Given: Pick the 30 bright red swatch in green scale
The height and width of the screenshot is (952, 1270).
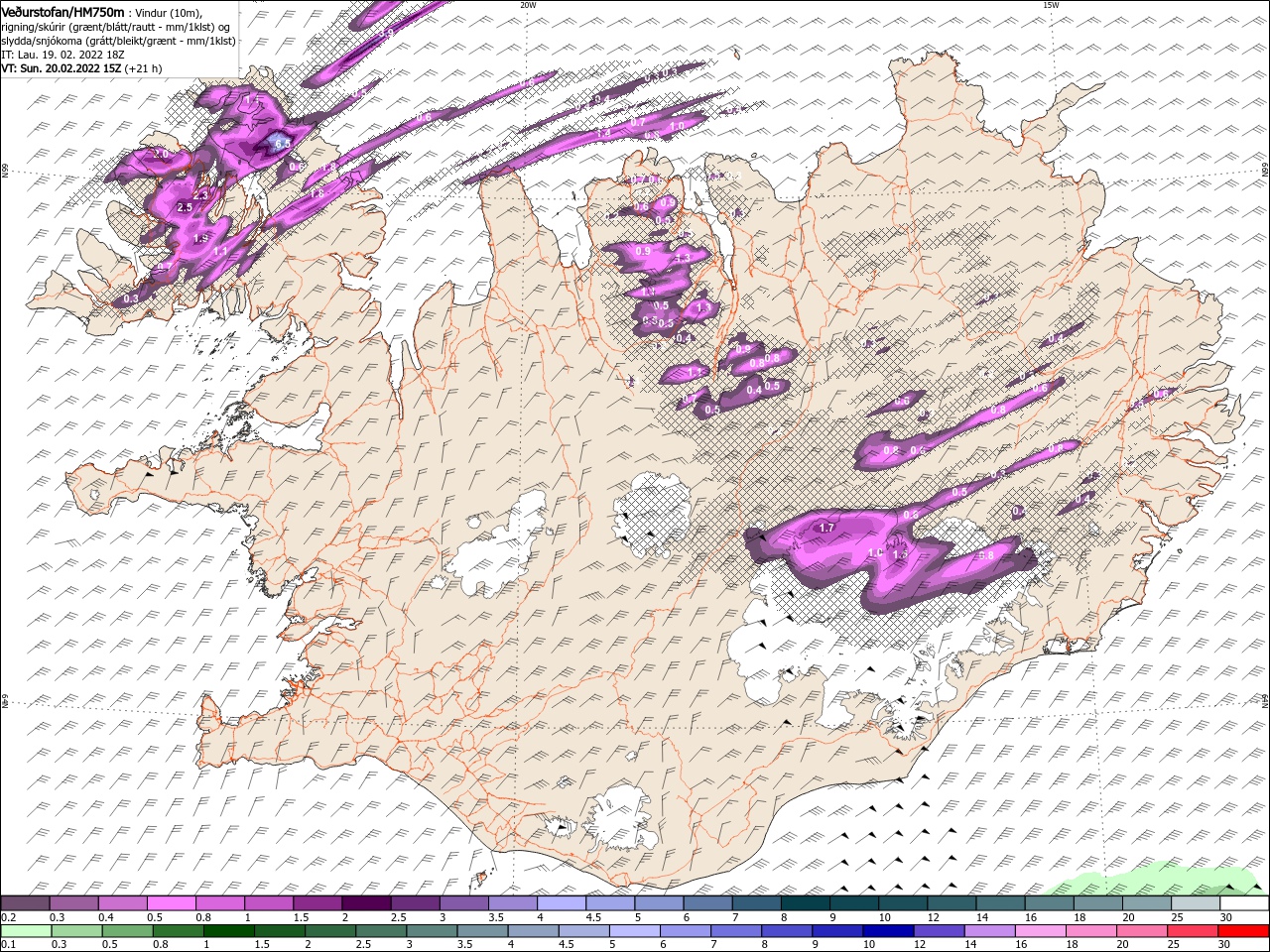Looking at the screenshot, I should coord(1243,931).
